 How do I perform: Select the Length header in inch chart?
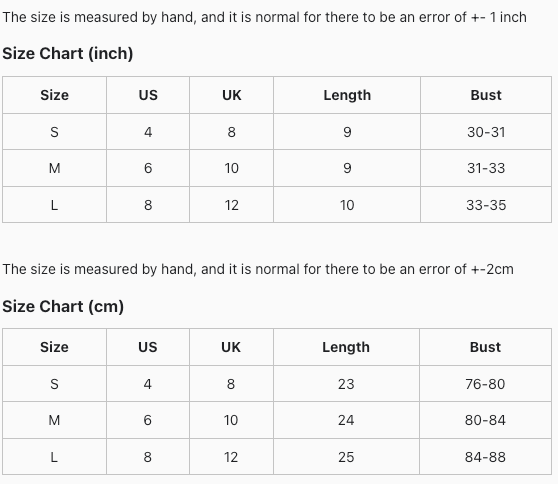tap(347, 95)
